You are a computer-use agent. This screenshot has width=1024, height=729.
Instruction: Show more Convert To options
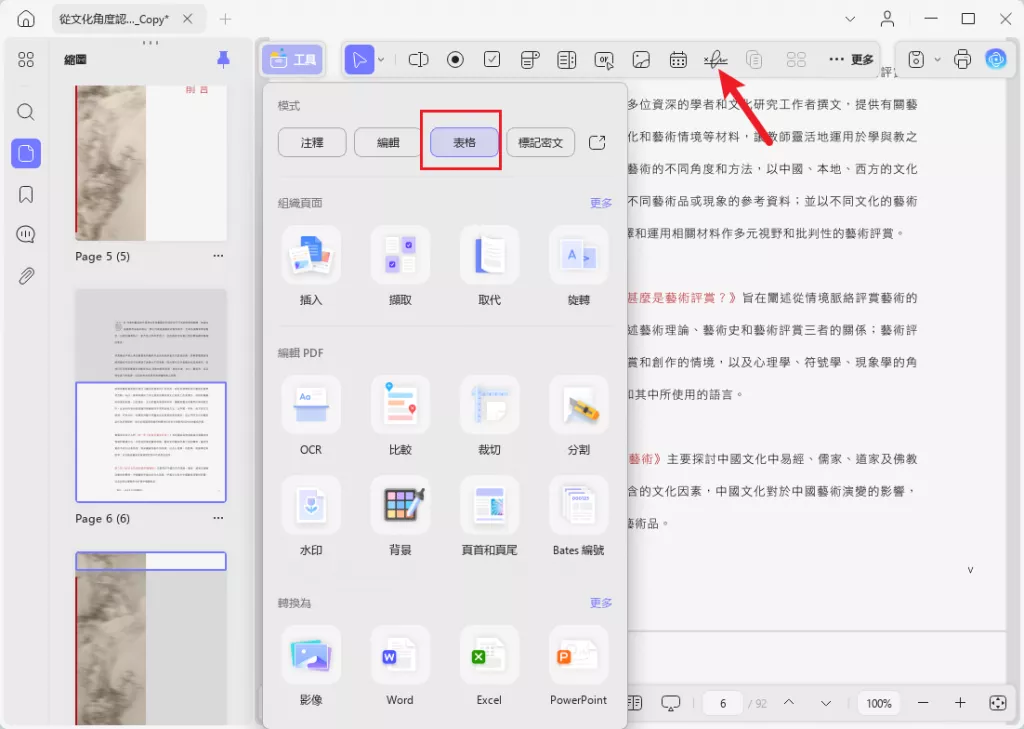tap(601, 603)
